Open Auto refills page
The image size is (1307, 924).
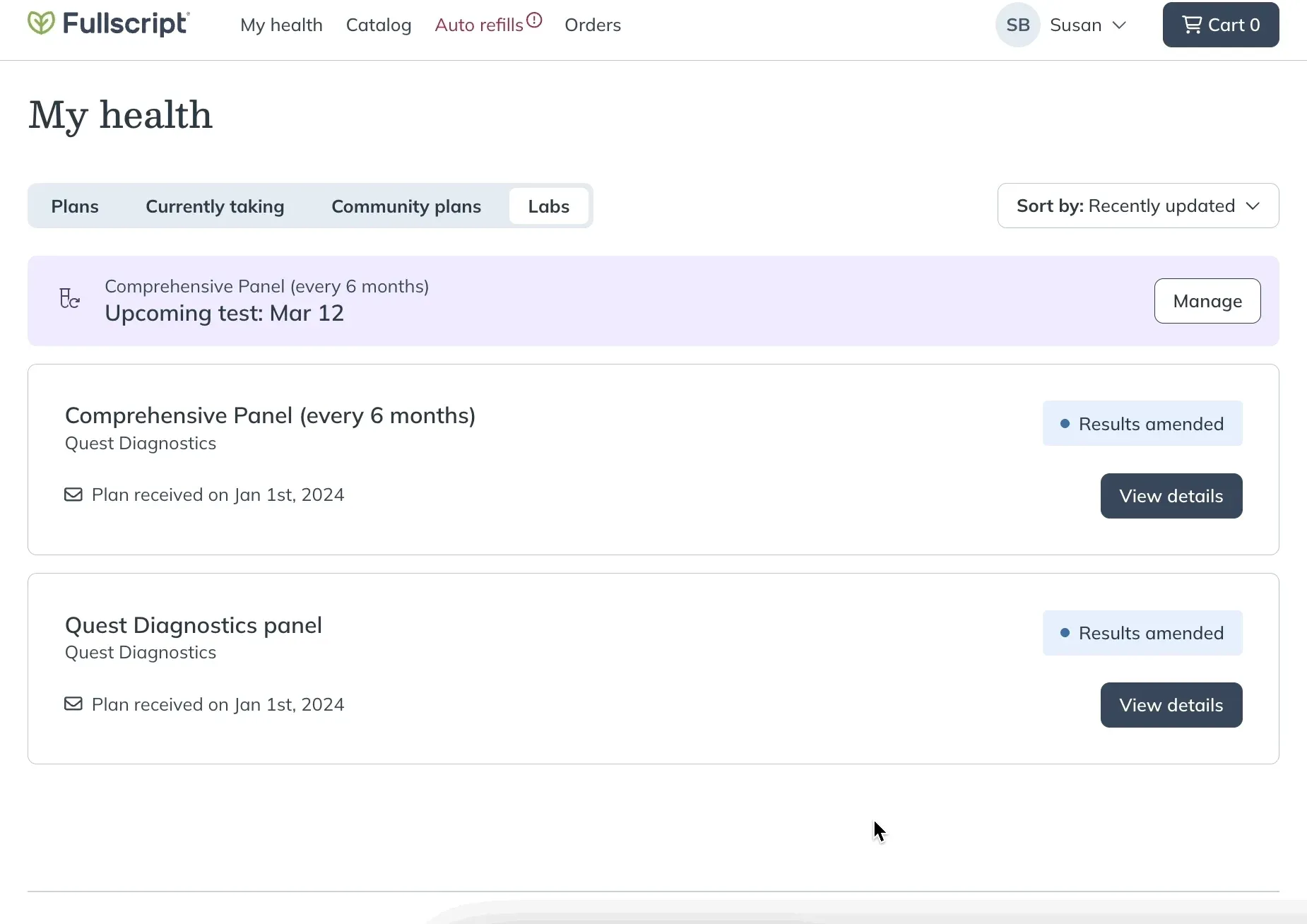pyautogui.click(x=479, y=25)
